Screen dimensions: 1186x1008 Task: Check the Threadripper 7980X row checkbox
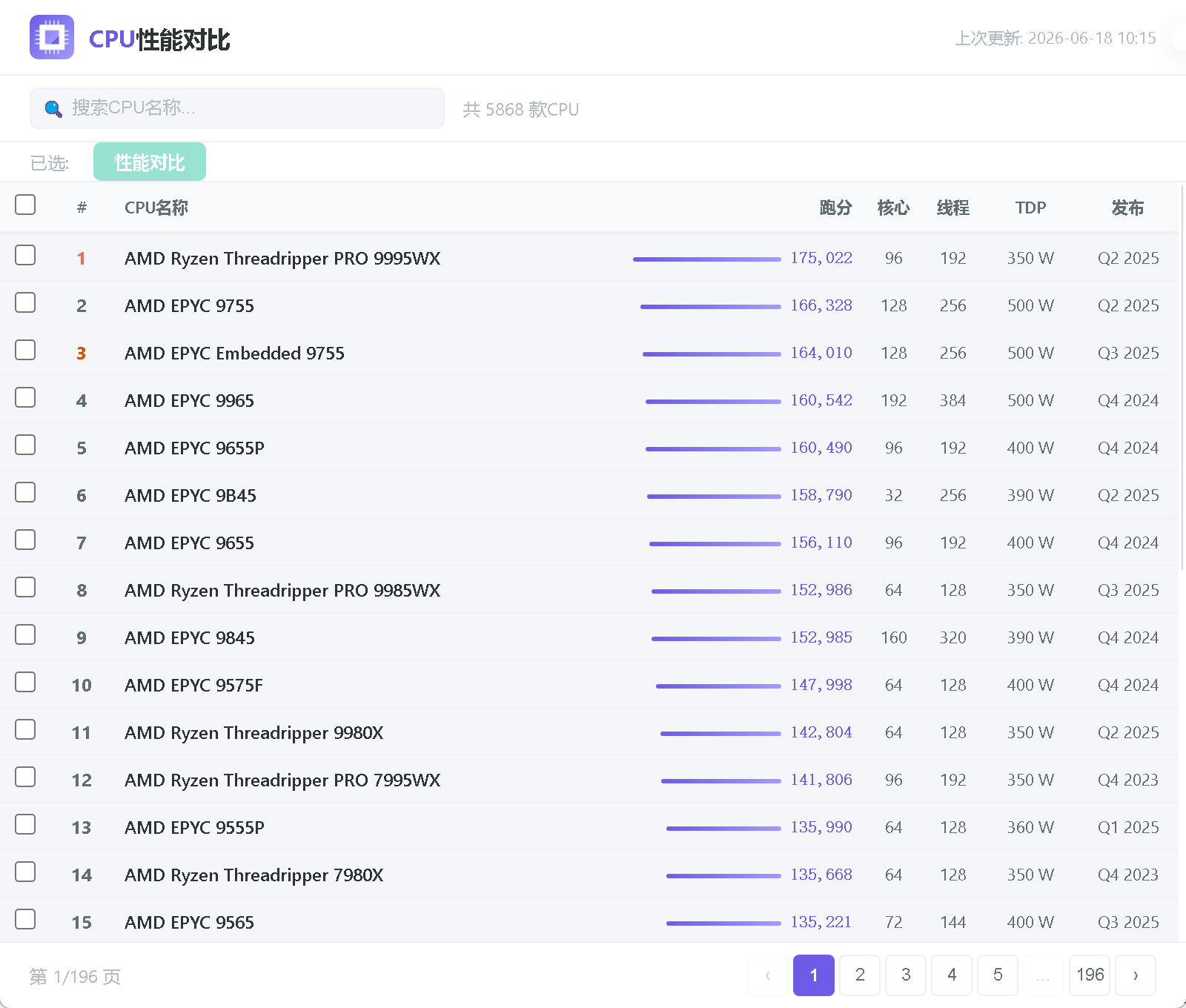tap(25, 872)
